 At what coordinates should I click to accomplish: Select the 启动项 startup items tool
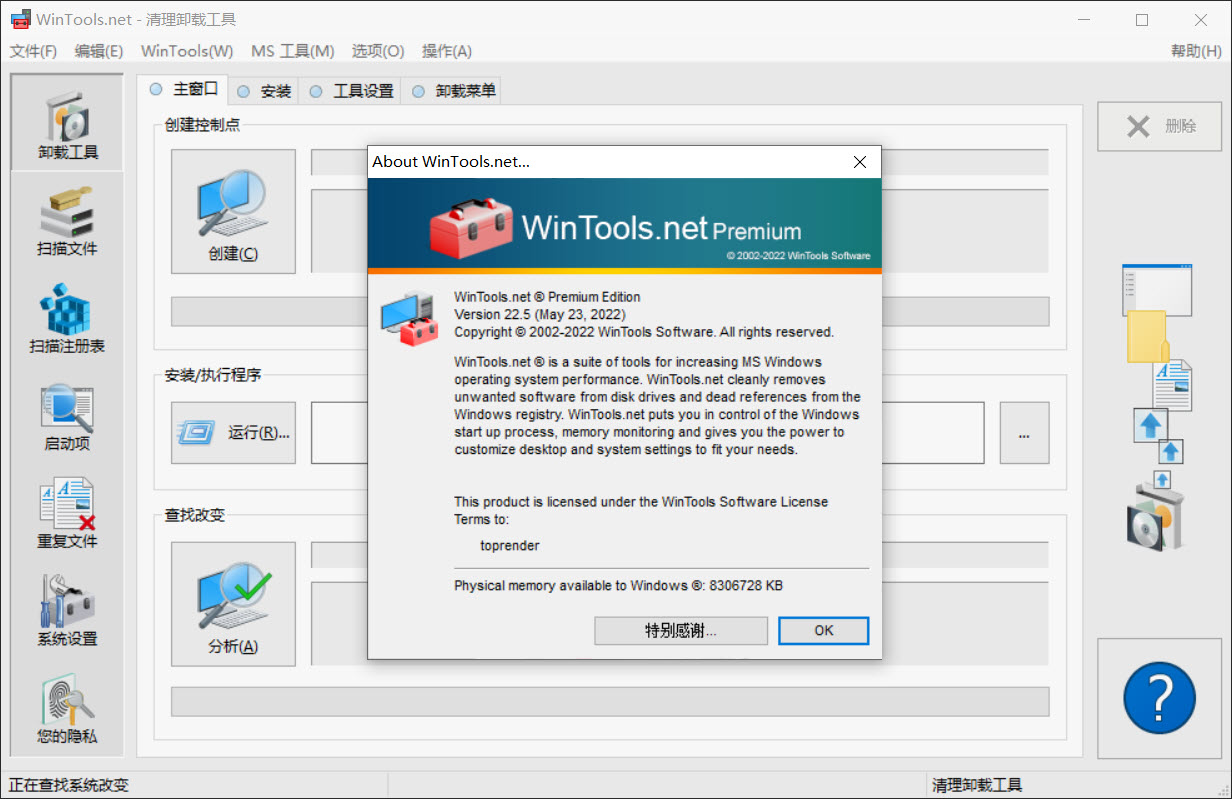(x=67, y=418)
